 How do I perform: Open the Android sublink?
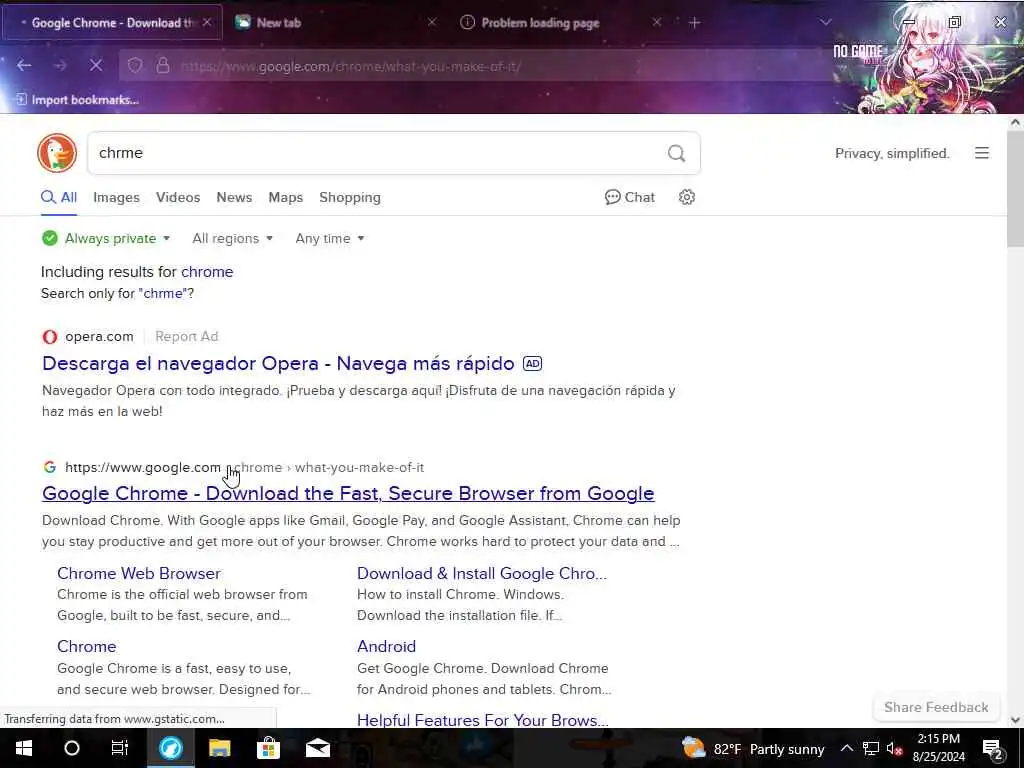click(x=386, y=646)
